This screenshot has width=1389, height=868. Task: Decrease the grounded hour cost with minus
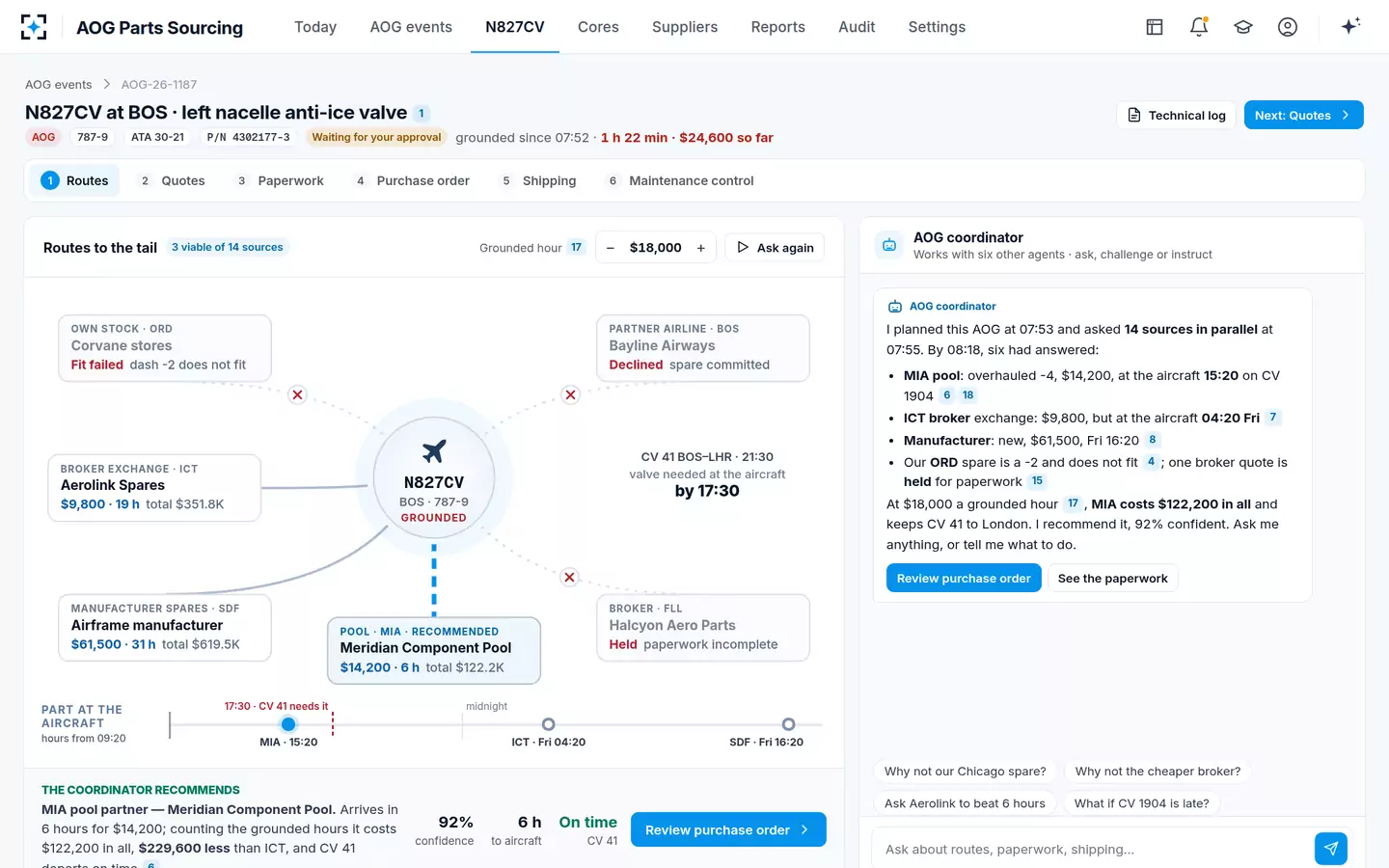pyautogui.click(x=611, y=248)
